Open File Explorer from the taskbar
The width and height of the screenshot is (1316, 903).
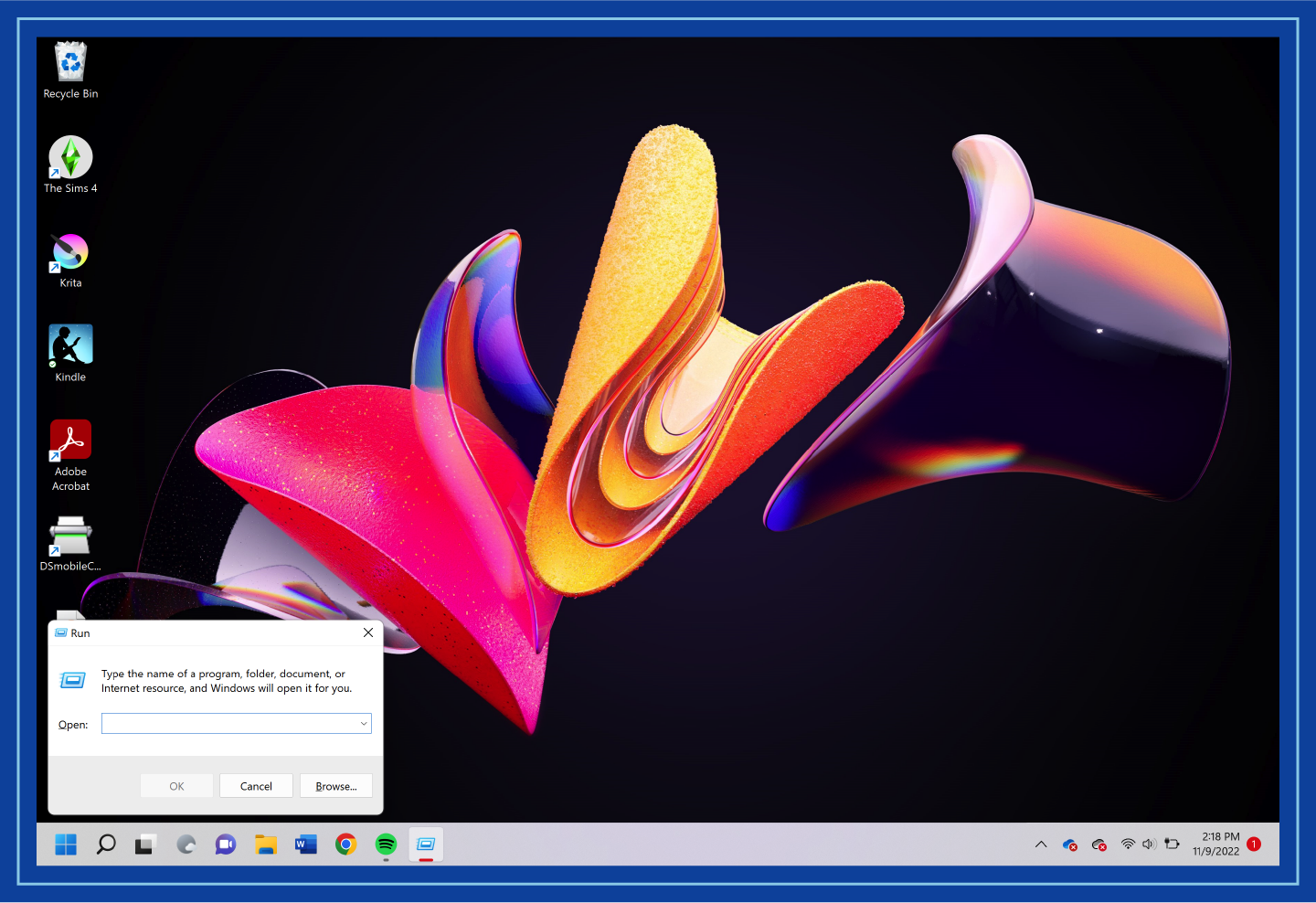click(x=265, y=844)
